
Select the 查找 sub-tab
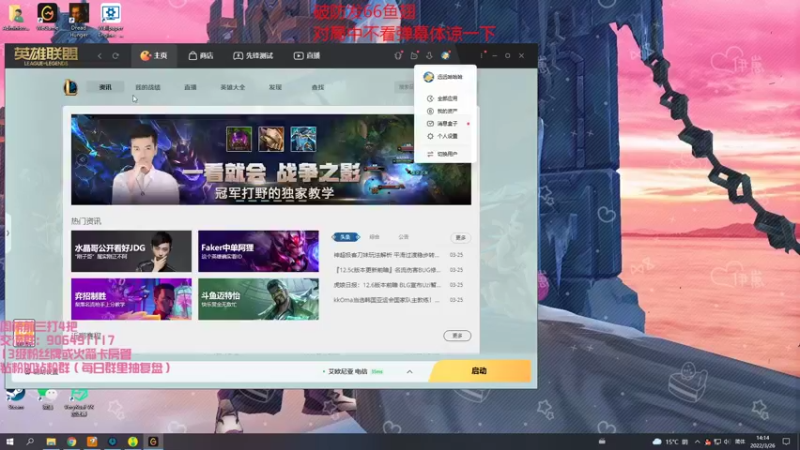coord(318,87)
